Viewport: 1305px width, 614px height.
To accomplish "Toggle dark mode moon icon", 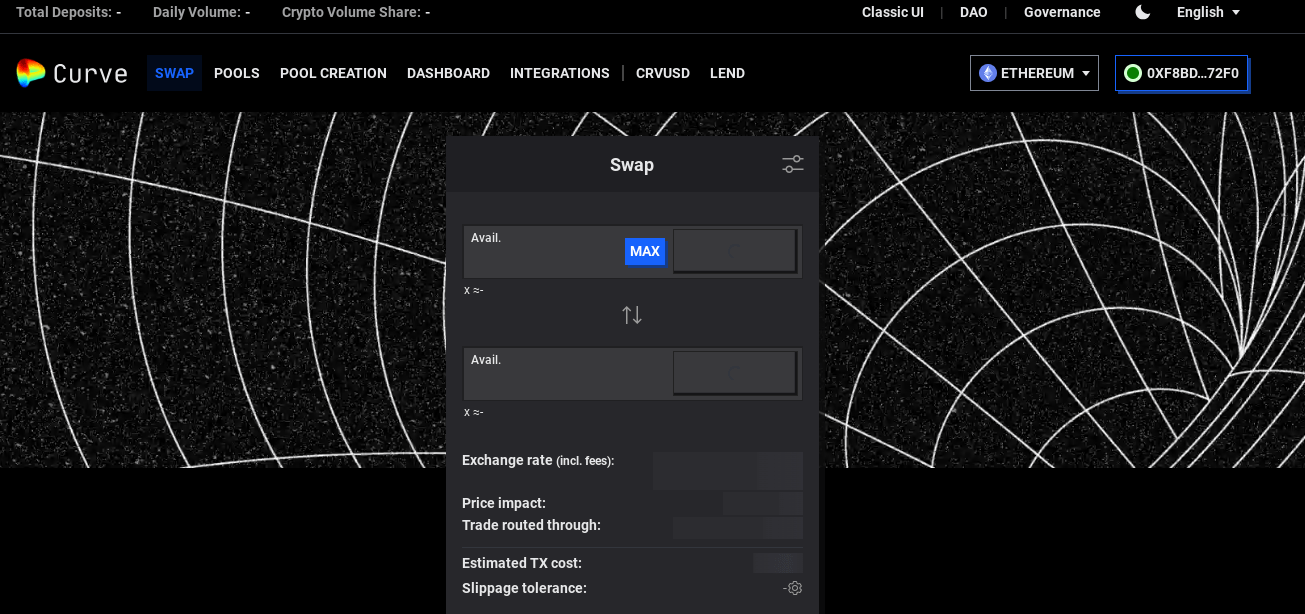I will [x=1143, y=12].
